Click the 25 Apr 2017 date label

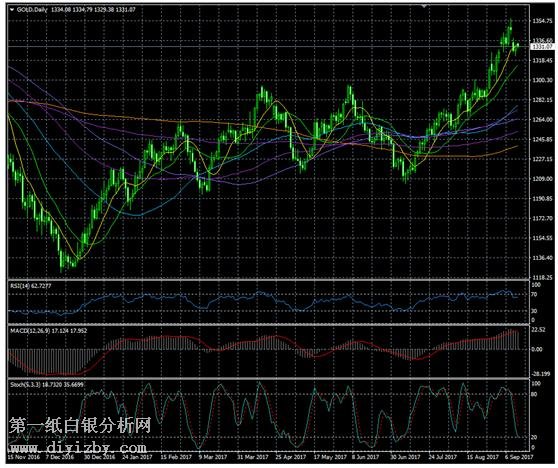(x=291, y=457)
